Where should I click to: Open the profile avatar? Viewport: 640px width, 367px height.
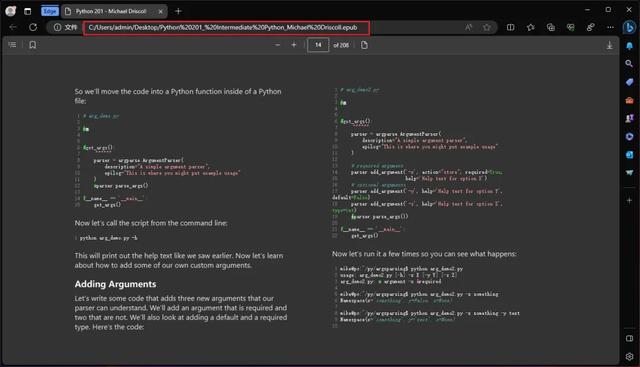click(x=11, y=11)
